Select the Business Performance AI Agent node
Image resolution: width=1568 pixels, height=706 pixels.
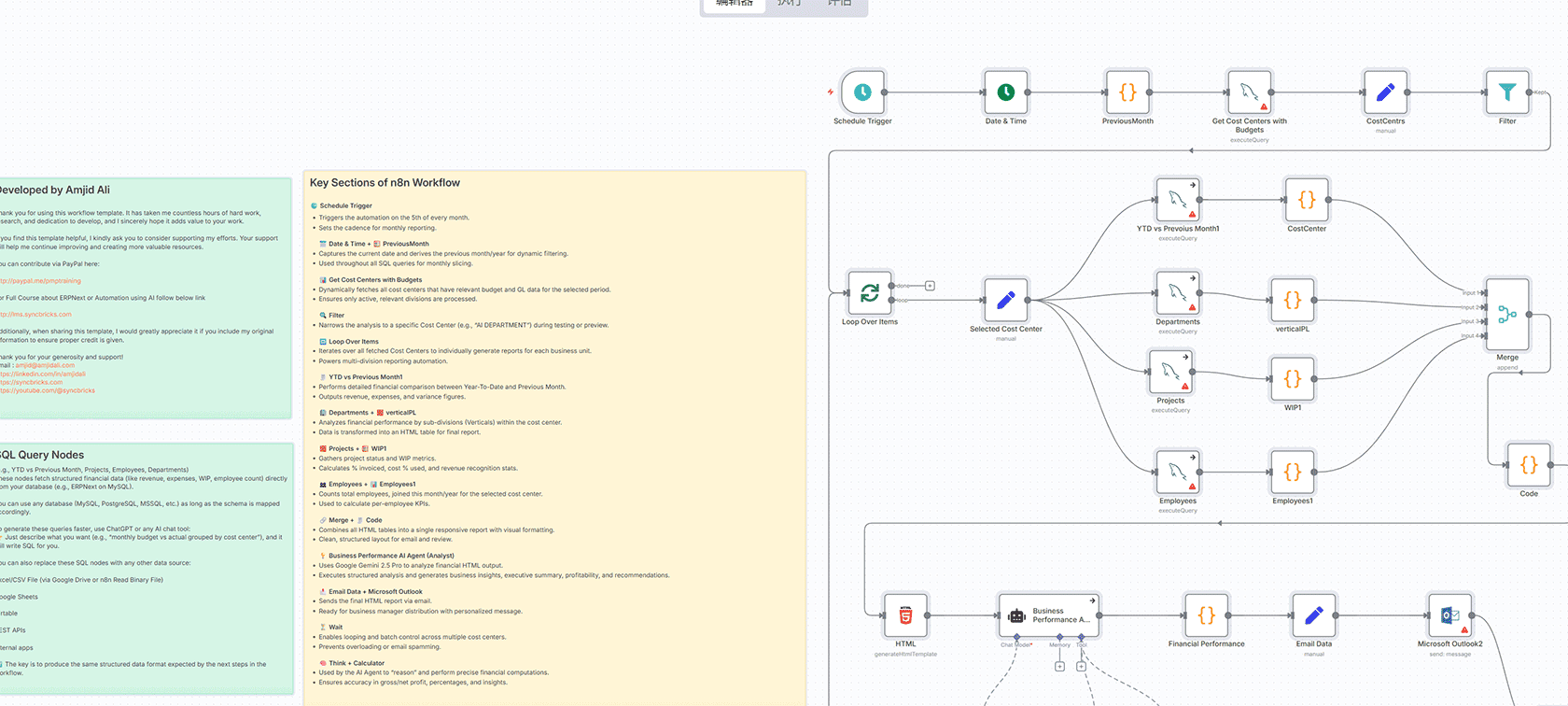point(1048,615)
